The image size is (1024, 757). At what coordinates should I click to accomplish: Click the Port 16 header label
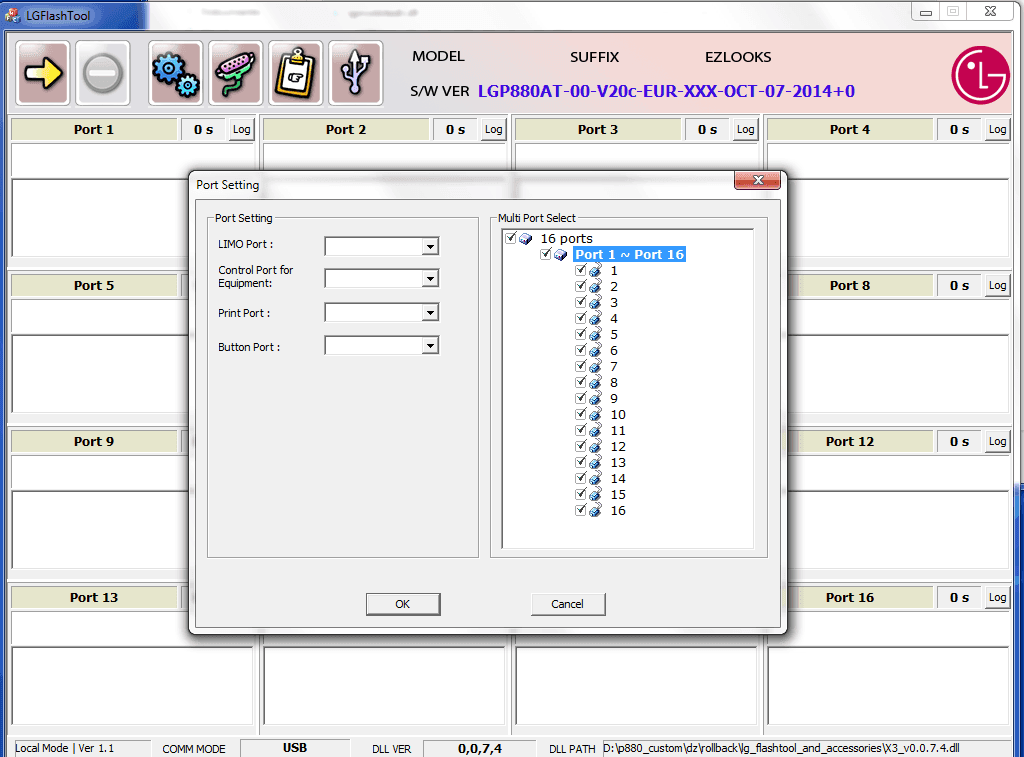[850, 598]
